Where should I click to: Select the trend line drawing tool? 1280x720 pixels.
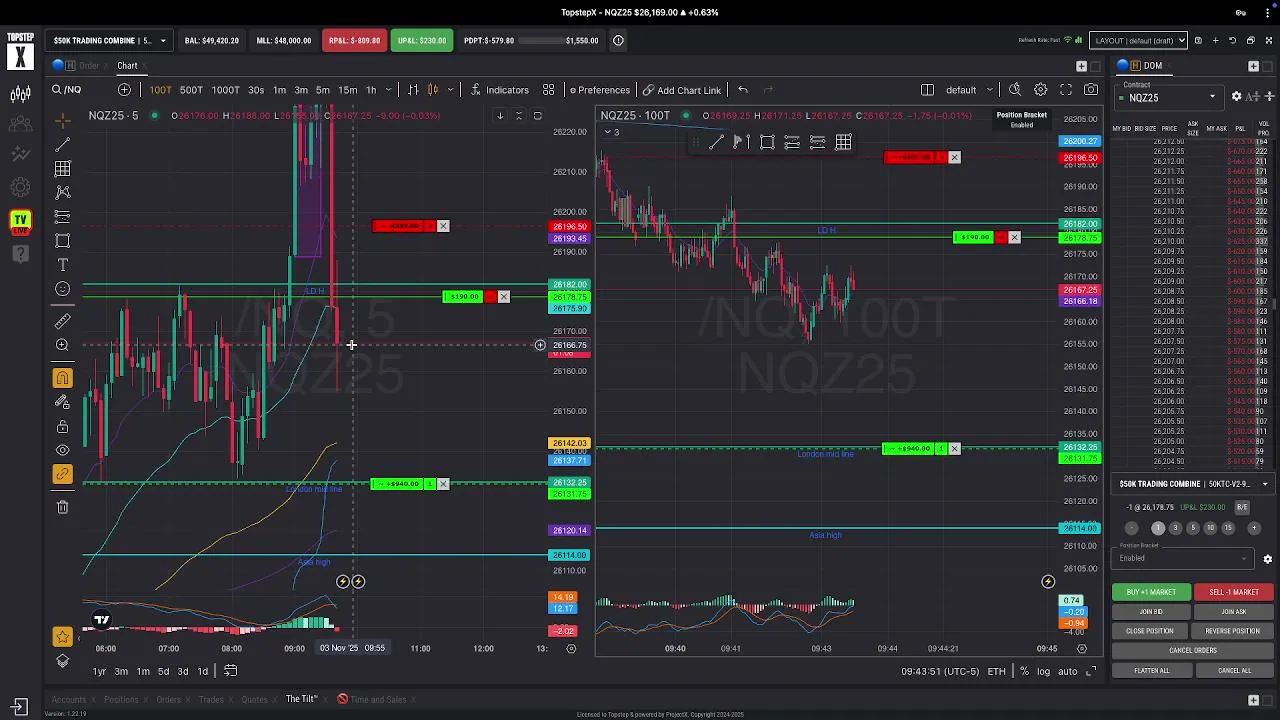click(x=62, y=145)
